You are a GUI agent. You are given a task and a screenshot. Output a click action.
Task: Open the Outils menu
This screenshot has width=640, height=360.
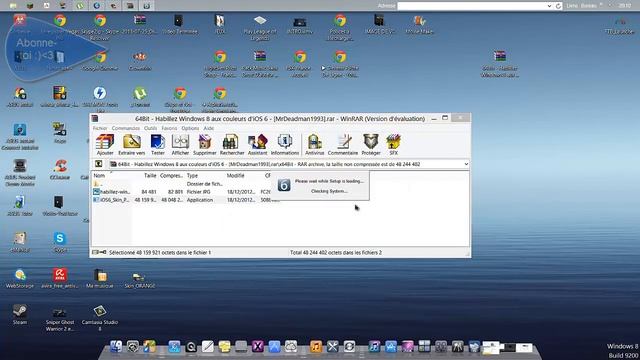click(150, 128)
